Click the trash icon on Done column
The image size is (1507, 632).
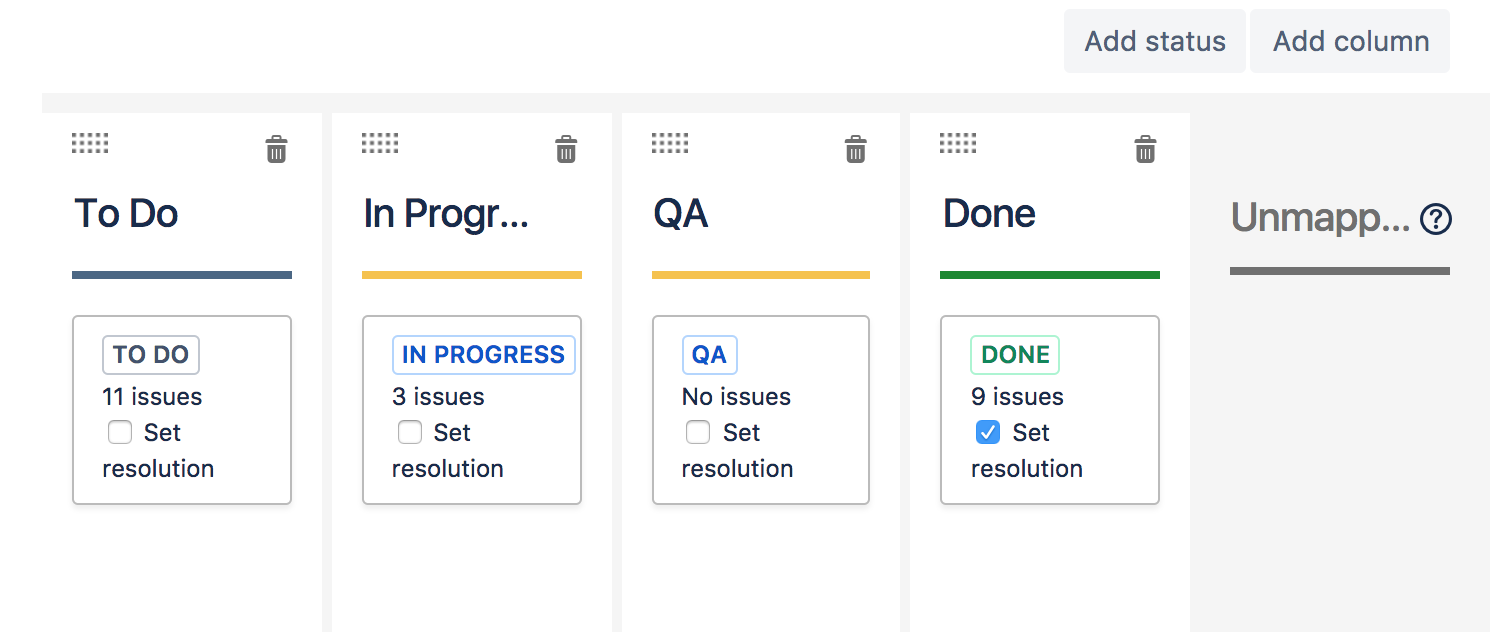pyautogui.click(x=1145, y=150)
